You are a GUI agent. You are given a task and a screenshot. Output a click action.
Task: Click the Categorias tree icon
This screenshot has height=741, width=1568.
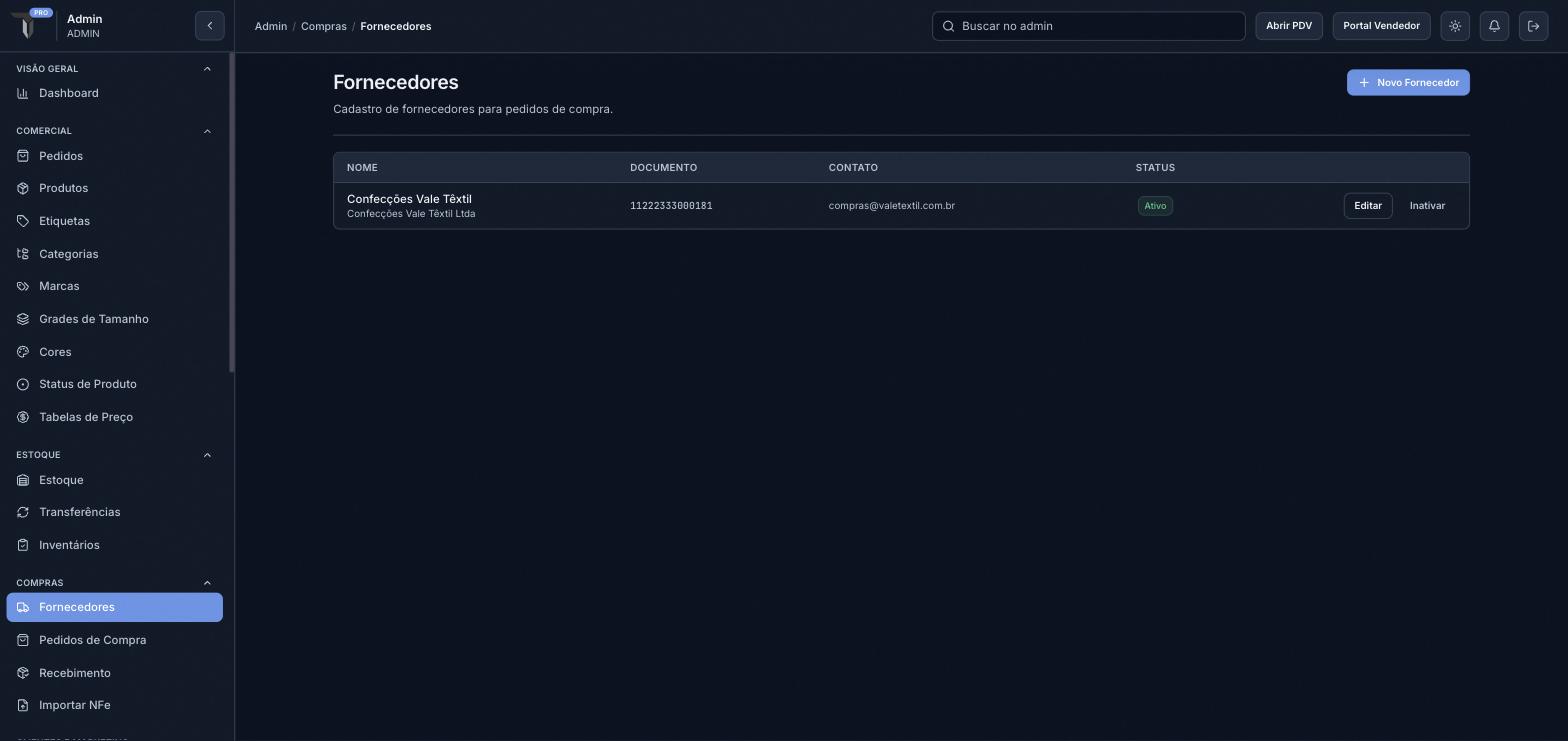(23, 254)
